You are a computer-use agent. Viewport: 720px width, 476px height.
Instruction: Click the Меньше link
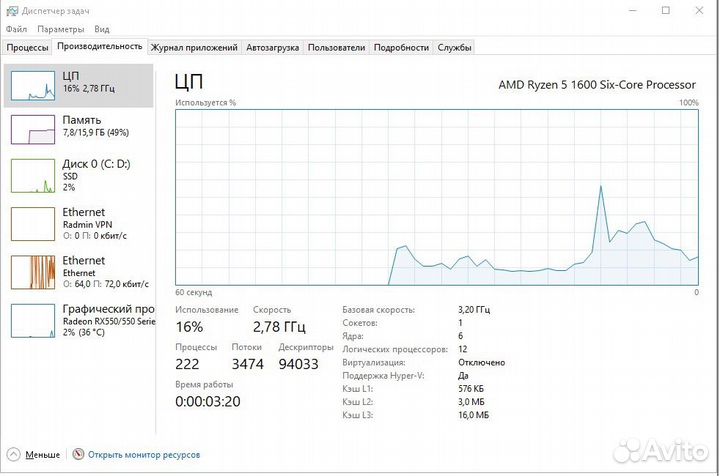tap(42, 455)
